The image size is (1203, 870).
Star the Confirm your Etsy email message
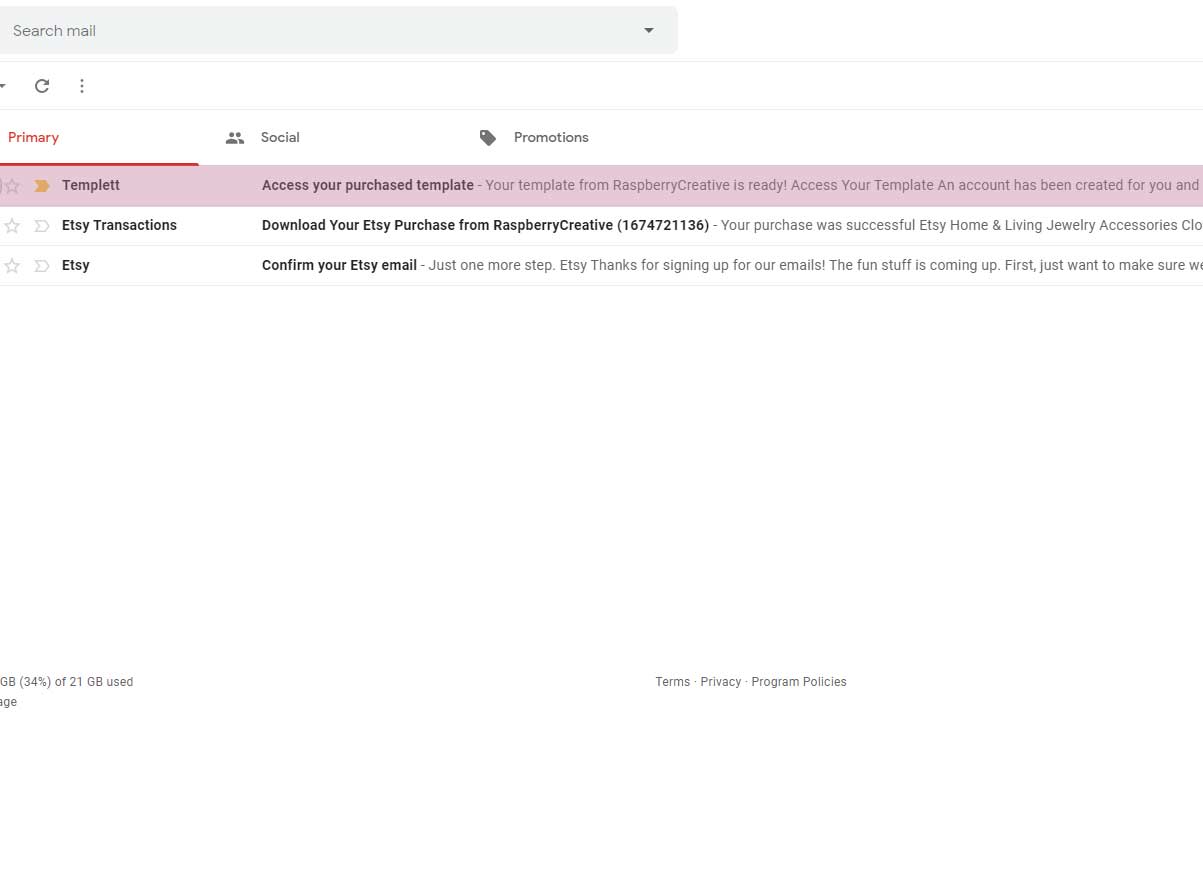[x=12, y=266]
